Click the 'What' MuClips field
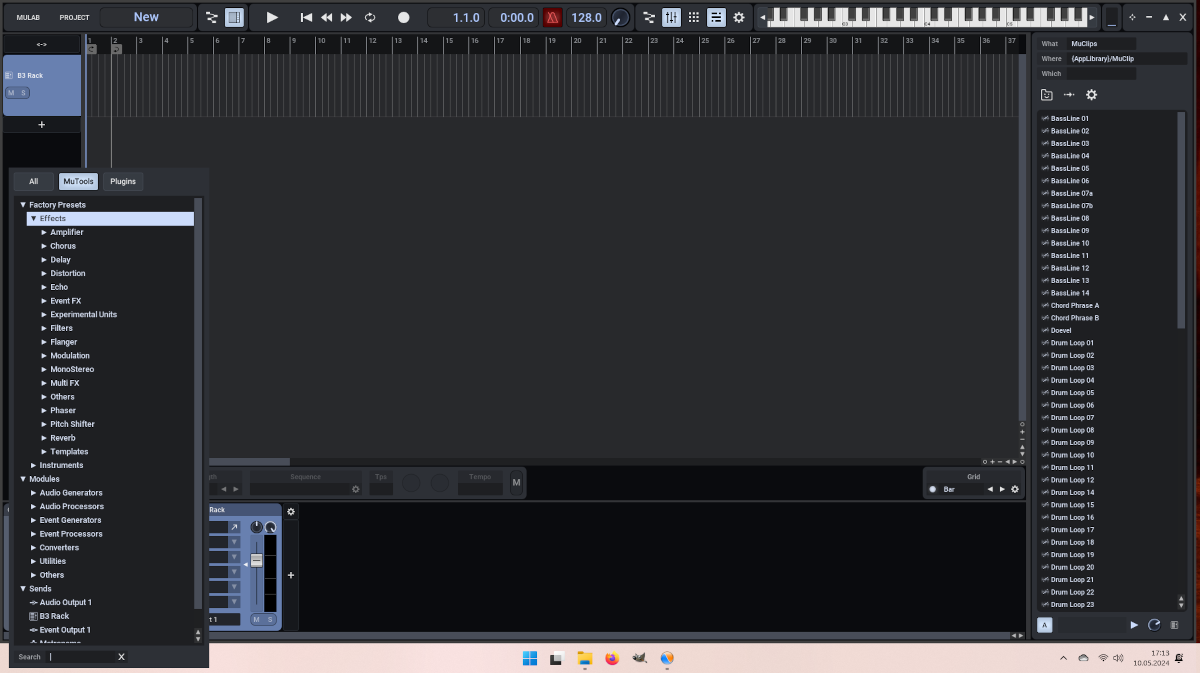 click(1101, 44)
